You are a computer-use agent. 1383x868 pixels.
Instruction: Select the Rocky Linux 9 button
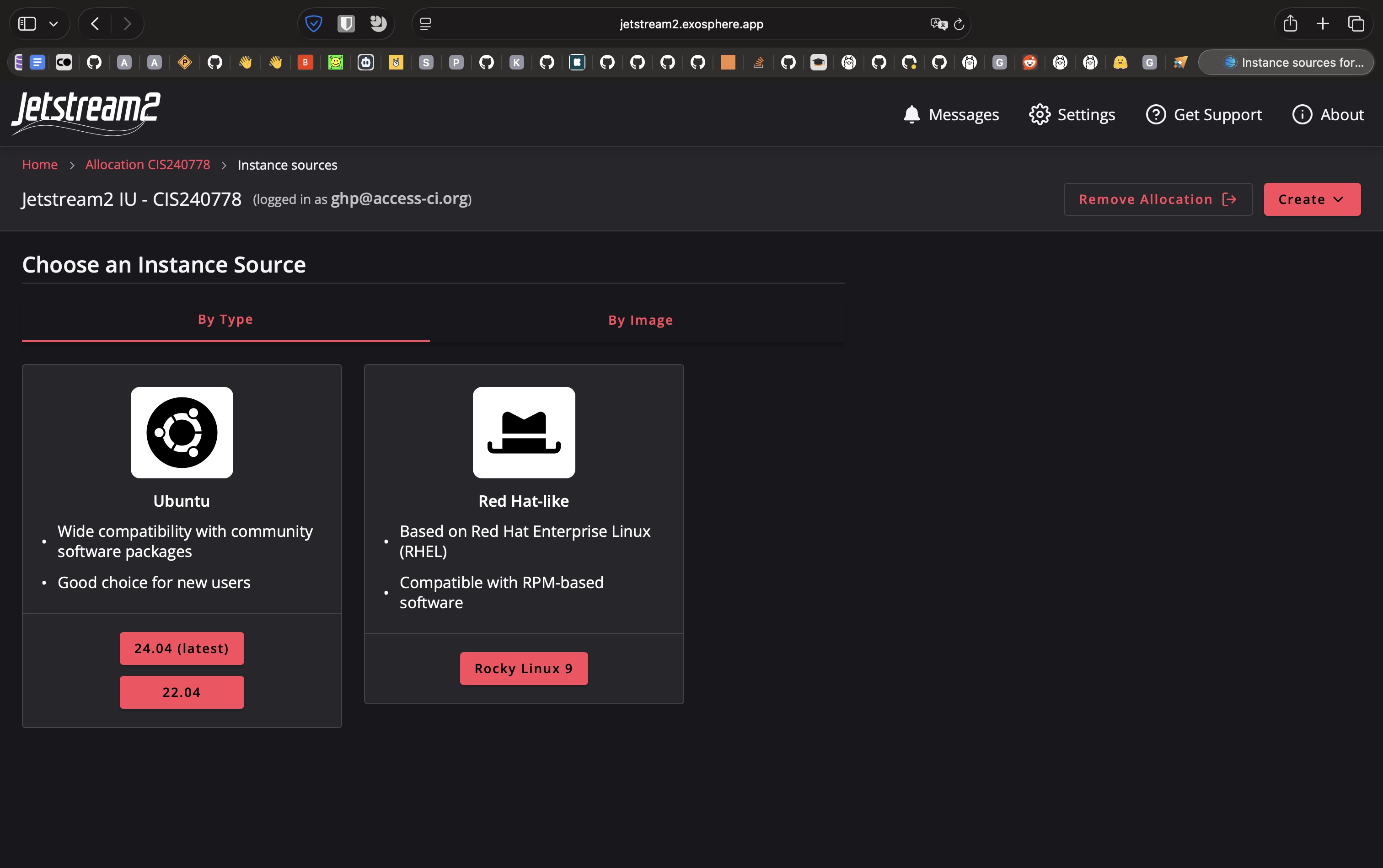coord(524,669)
